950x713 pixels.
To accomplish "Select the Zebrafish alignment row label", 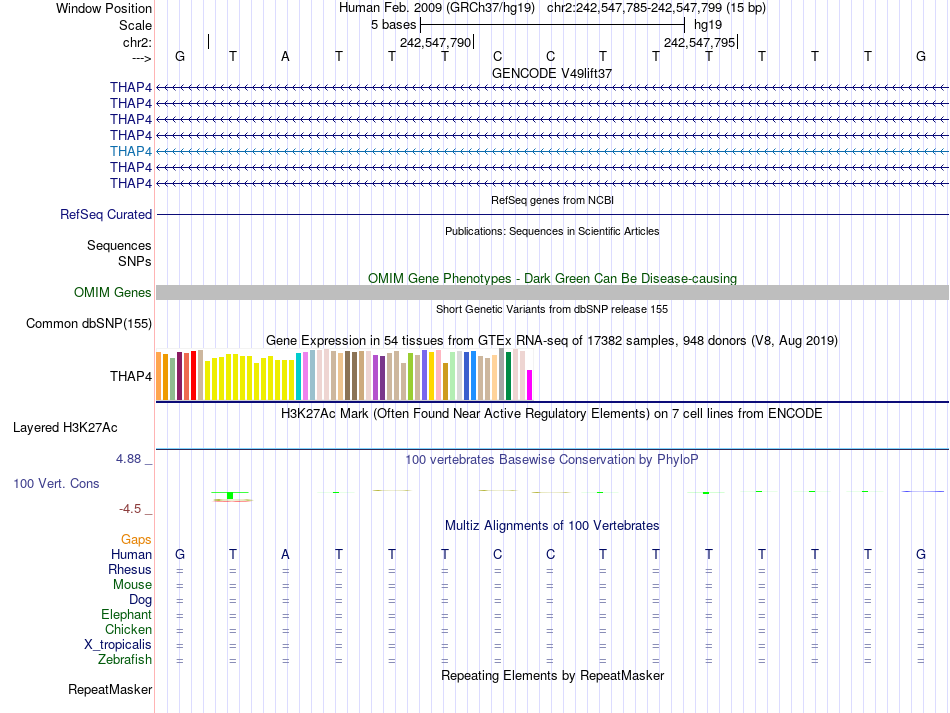I will point(125,660).
